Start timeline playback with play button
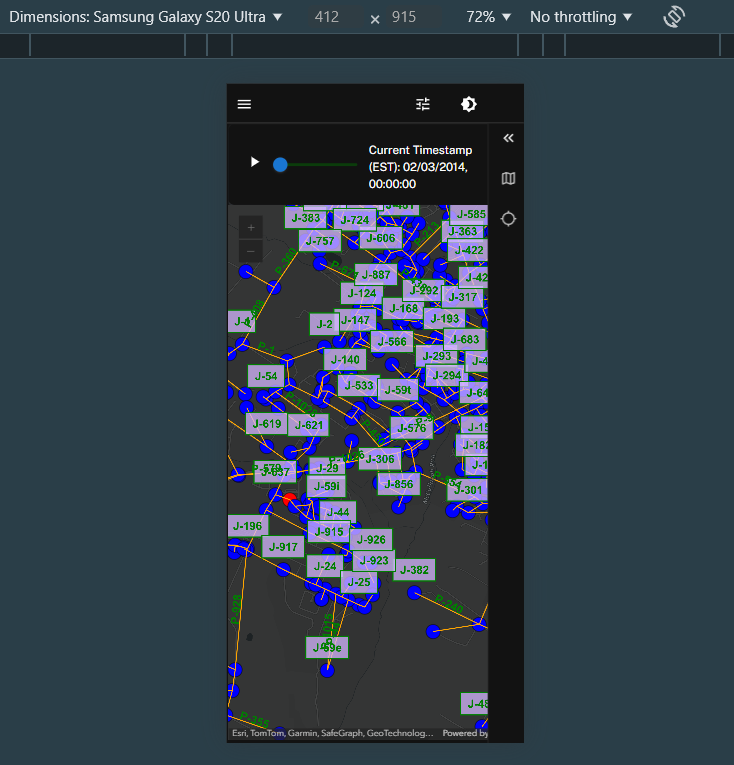This screenshot has width=734, height=765. 254,161
